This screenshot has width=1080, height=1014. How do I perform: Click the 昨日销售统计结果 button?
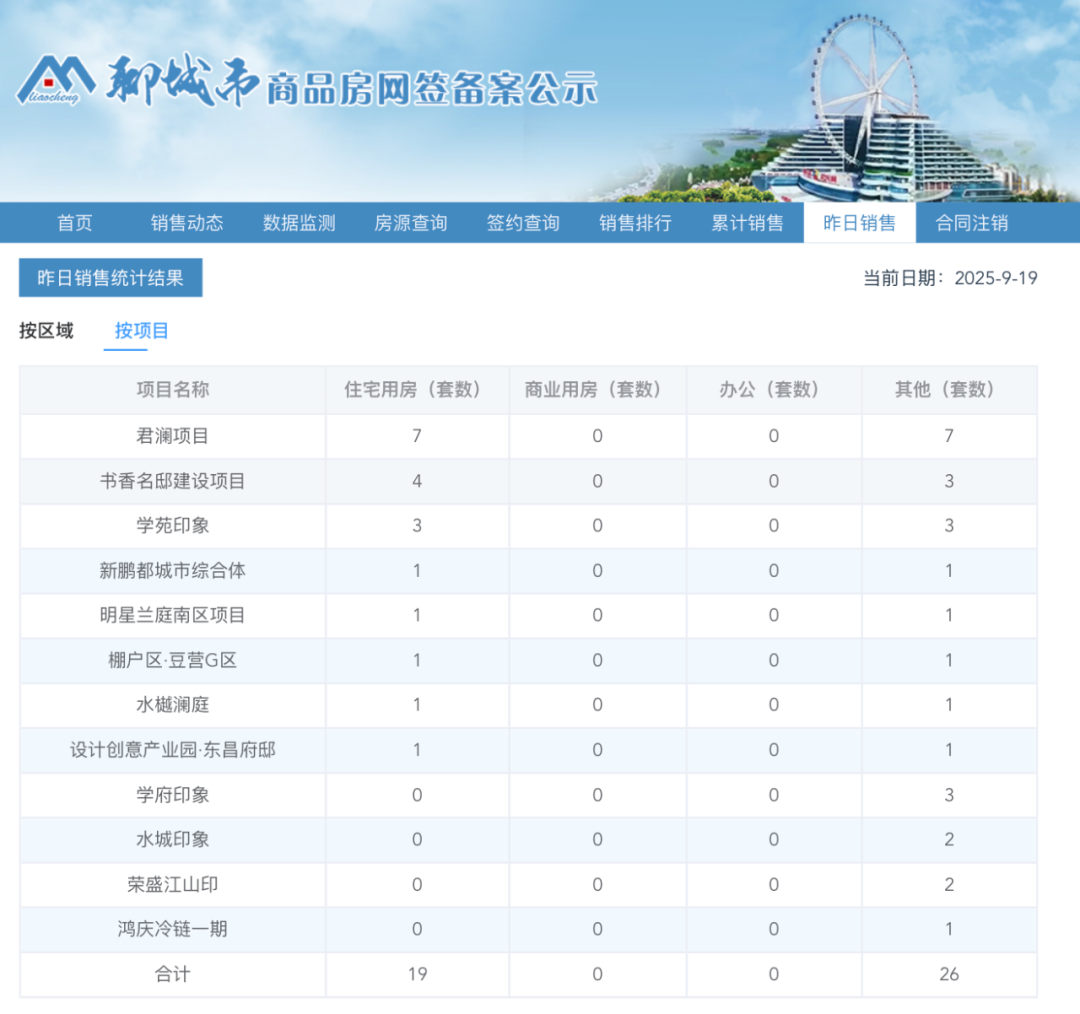(110, 278)
